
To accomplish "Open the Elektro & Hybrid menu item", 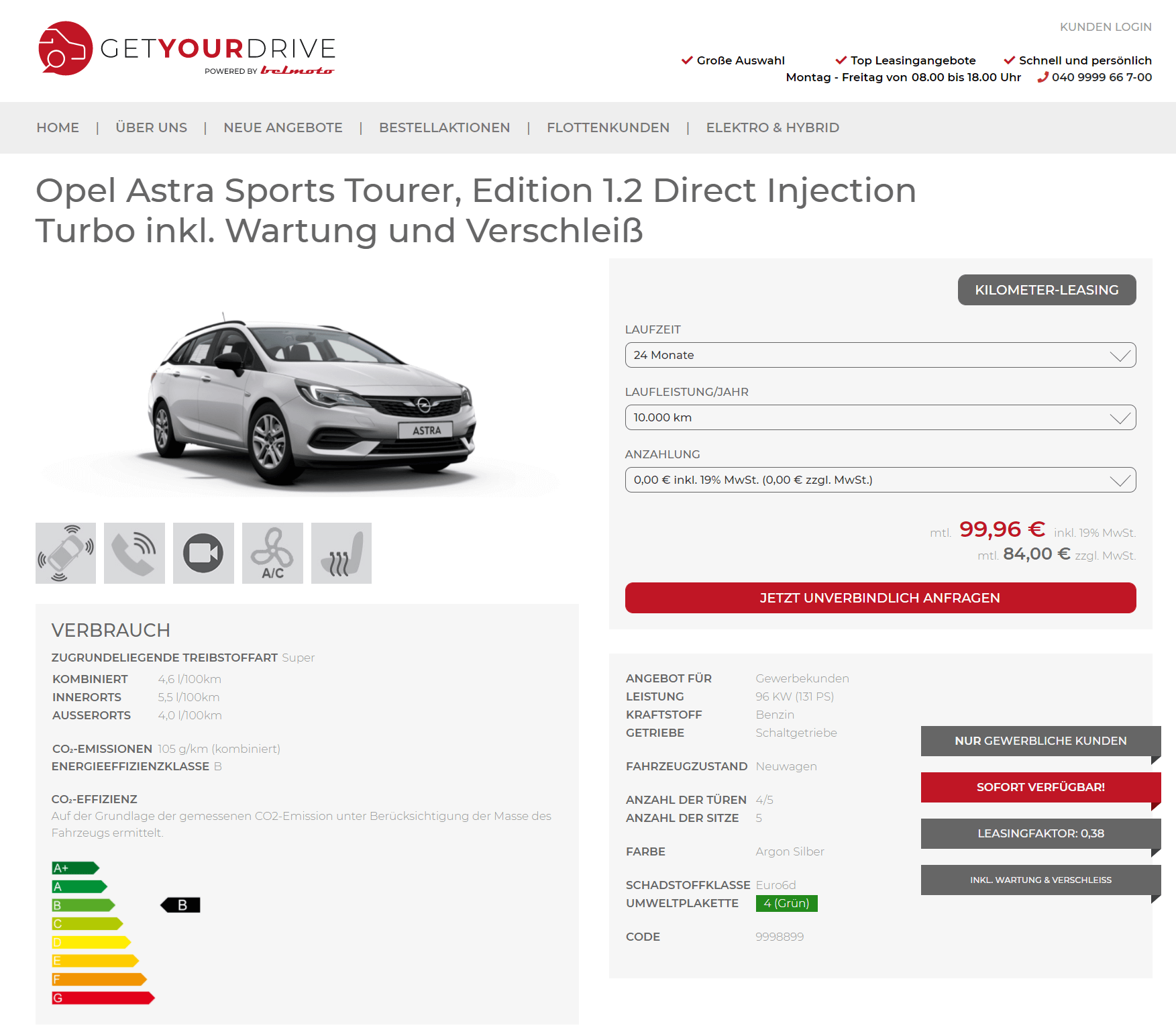I will click(x=772, y=127).
